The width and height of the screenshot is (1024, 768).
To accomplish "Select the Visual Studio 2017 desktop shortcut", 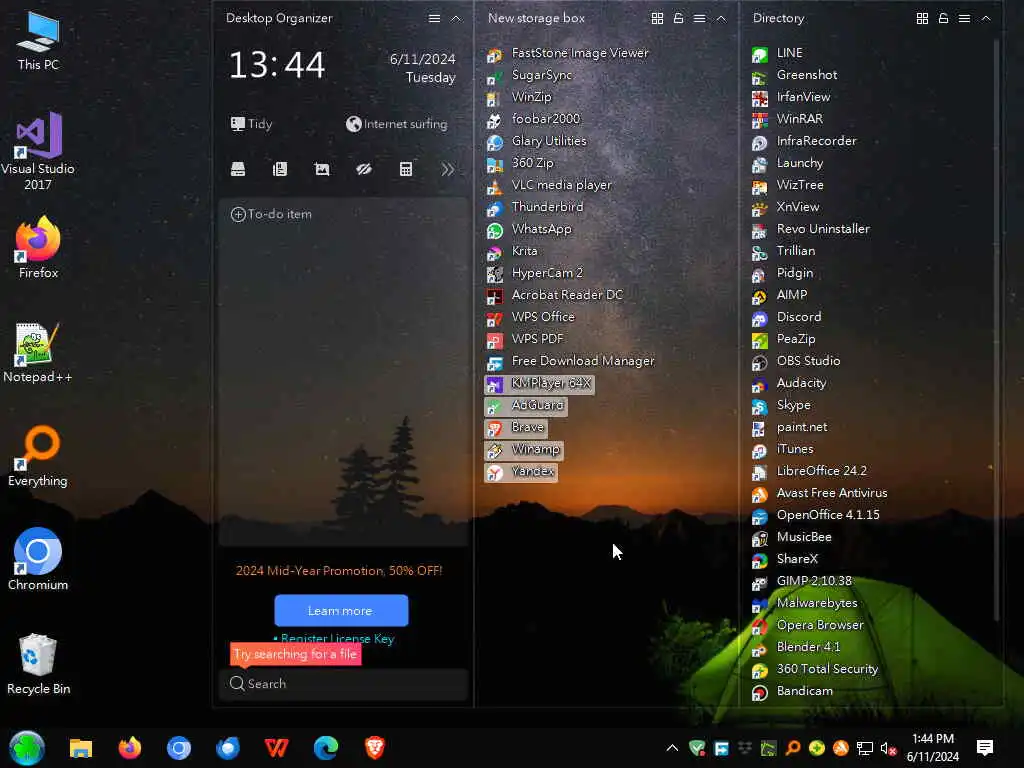I will [38, 151].
